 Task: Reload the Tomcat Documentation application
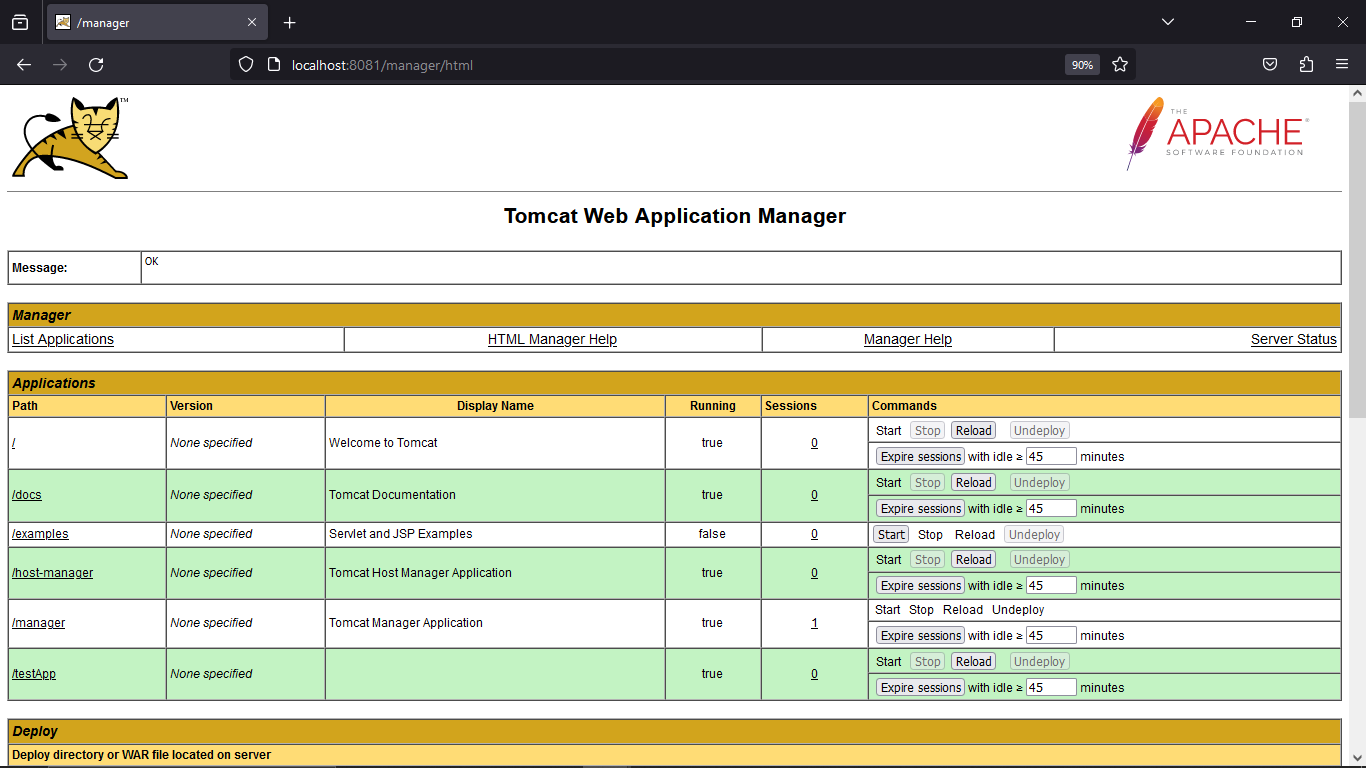[x=974, y=483]
